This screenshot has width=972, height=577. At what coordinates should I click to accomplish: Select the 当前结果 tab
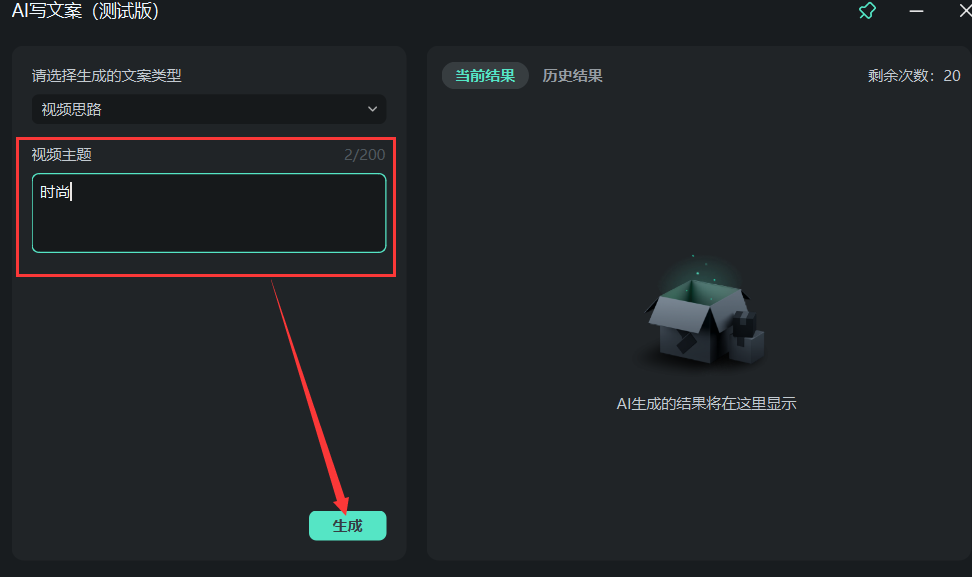pyautogui.click(x=485, y=75)
